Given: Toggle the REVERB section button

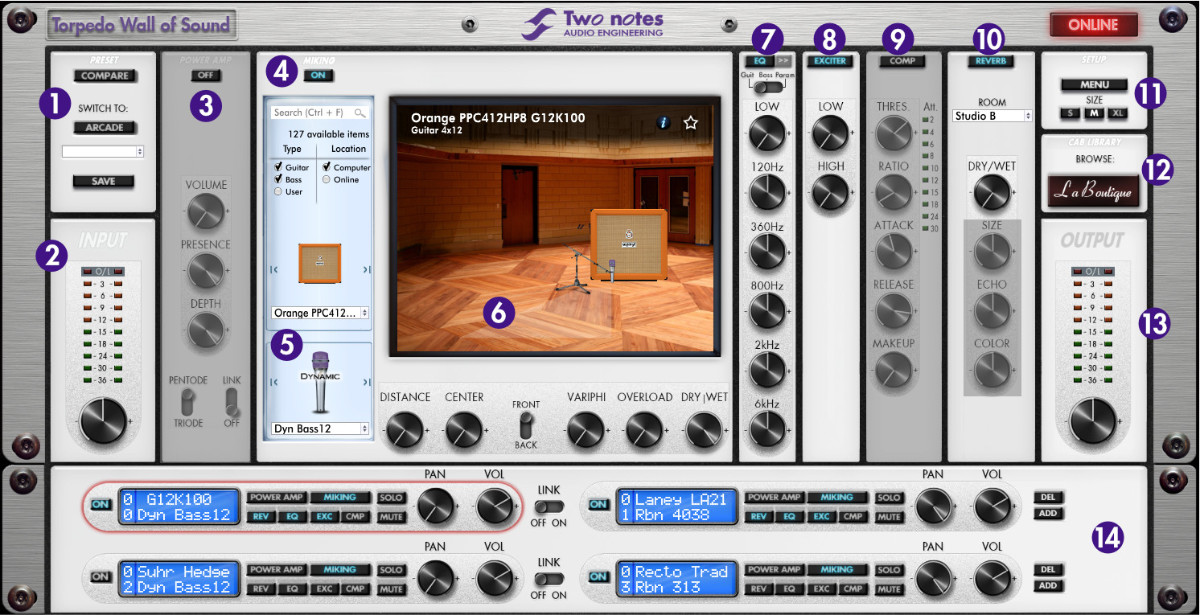Looking at the screenshot, I should [991, 61].
